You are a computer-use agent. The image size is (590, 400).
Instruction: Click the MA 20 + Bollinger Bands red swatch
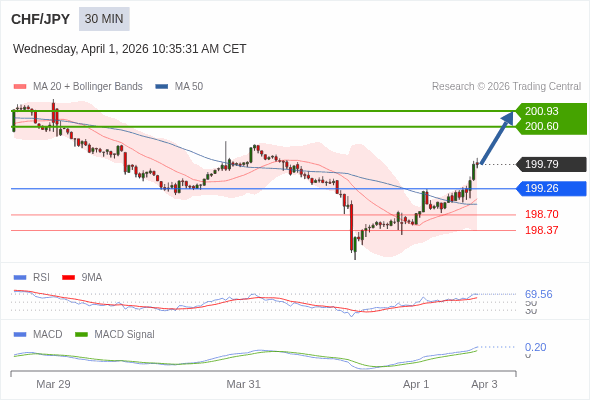pos(20,87)
